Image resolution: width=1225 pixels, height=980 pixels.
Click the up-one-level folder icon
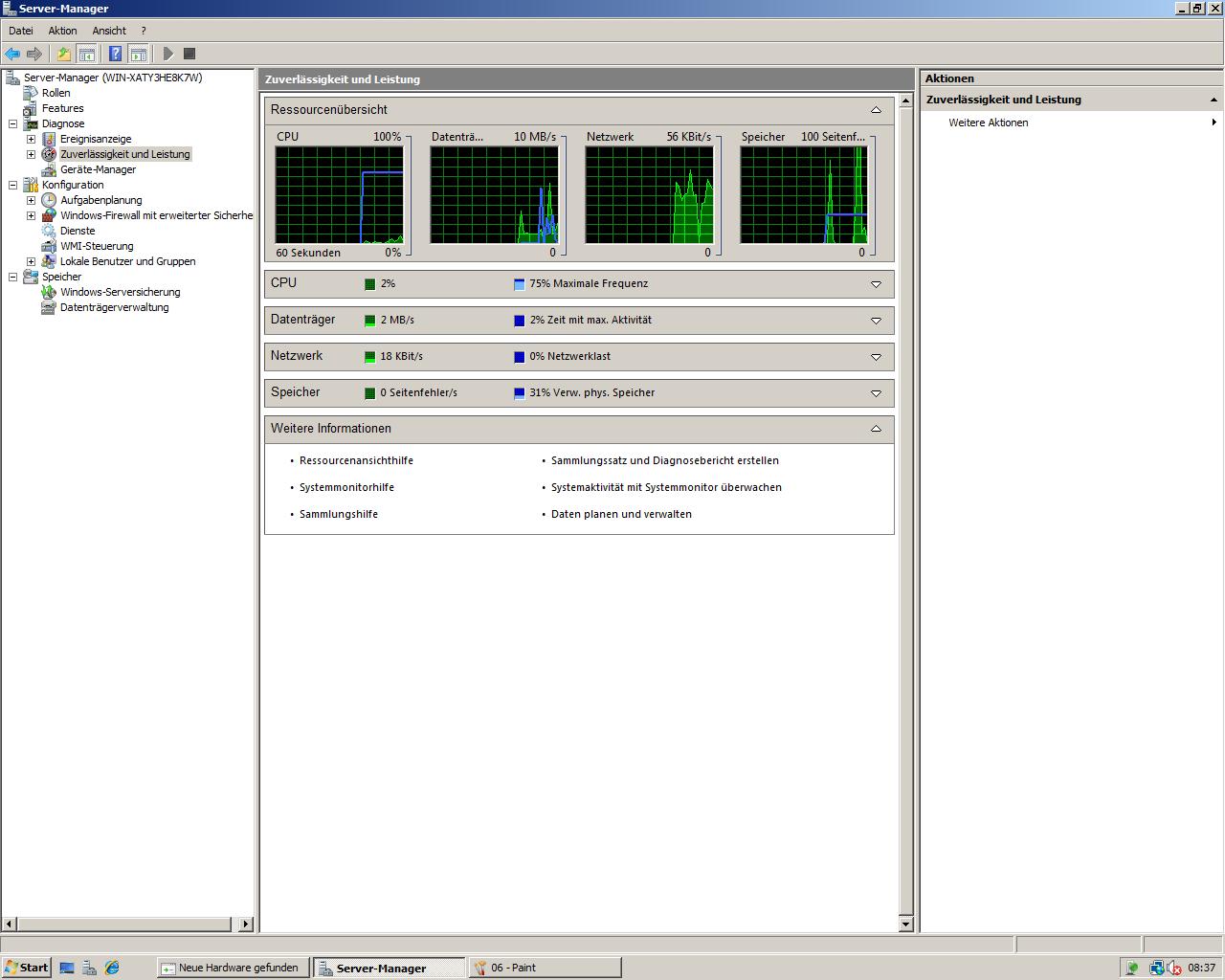click(x=64, y=54)
